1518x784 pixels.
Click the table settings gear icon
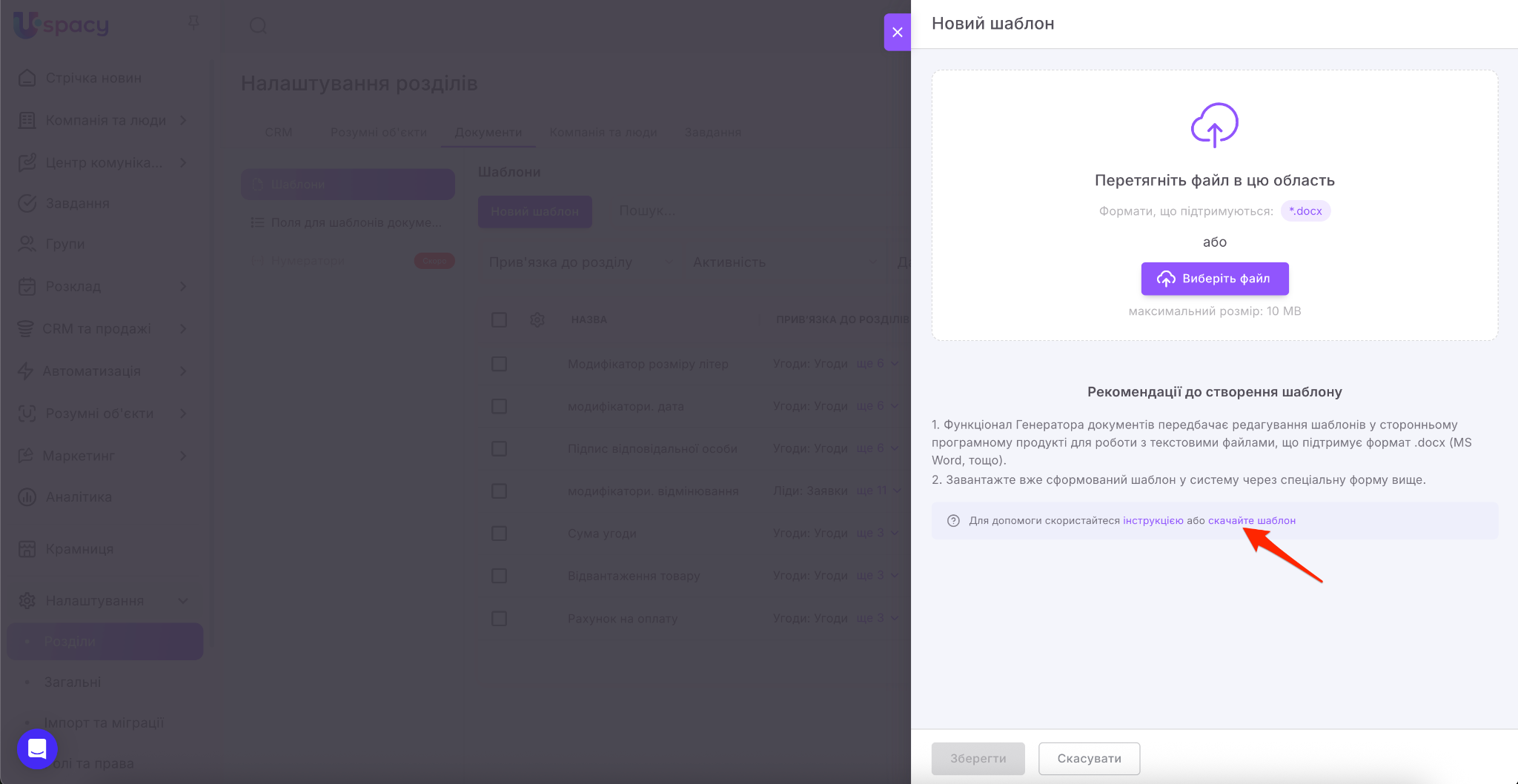(537, 319)
